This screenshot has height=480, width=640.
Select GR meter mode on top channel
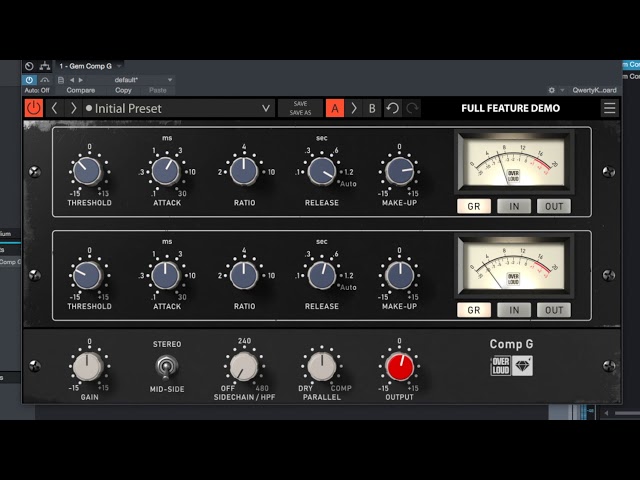coord(474,207)
